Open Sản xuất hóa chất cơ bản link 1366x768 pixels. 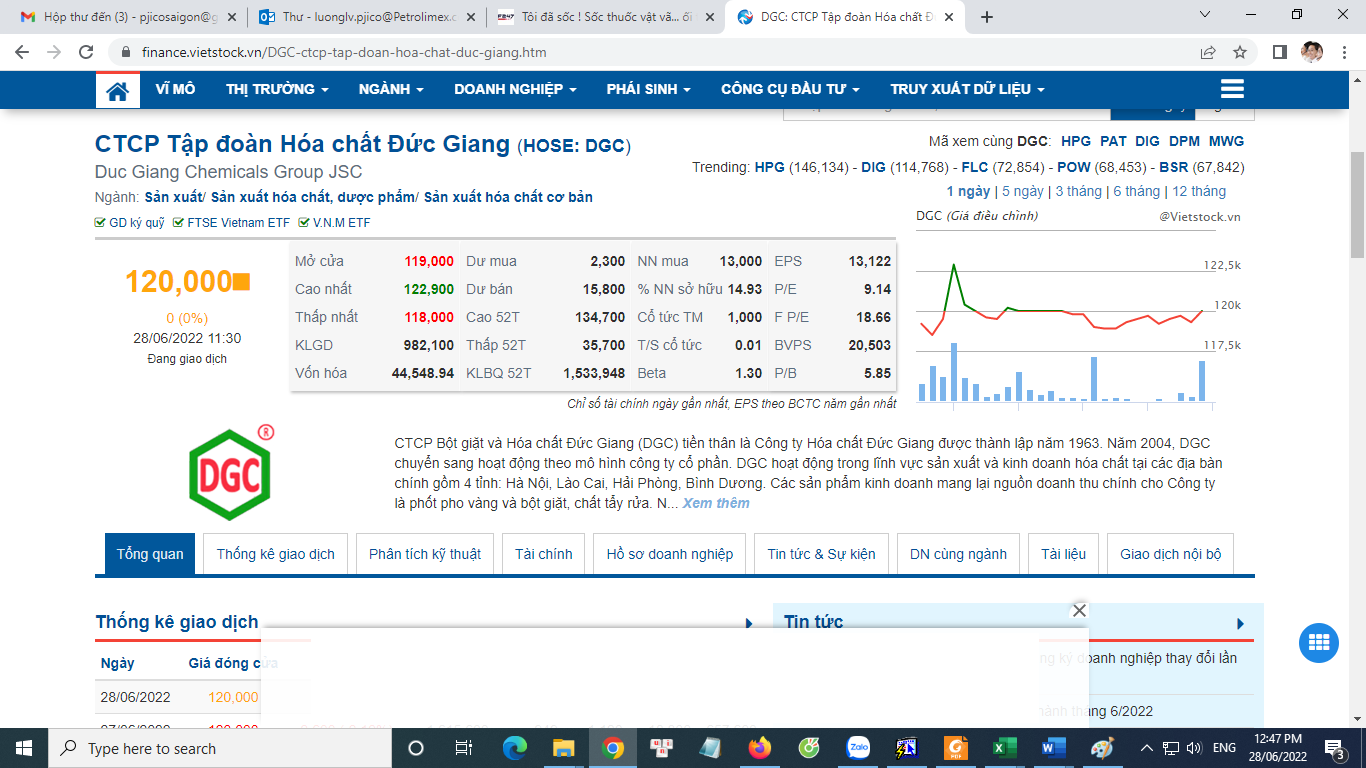point(508,197)
